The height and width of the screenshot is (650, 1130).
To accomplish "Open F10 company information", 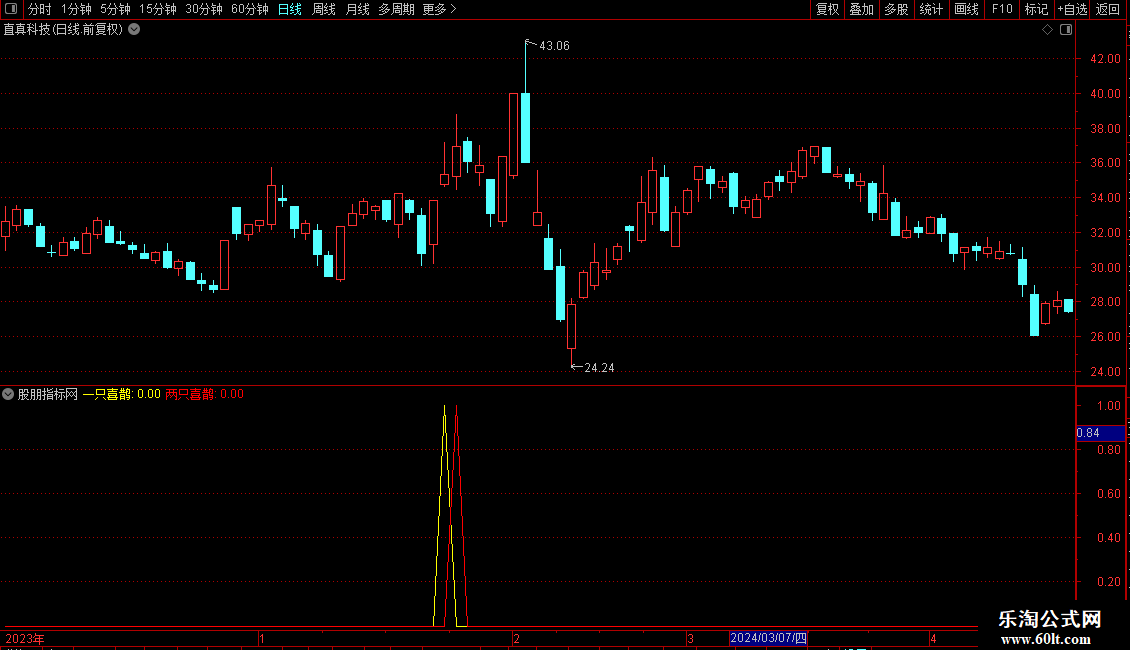I will coord(1002,9).
